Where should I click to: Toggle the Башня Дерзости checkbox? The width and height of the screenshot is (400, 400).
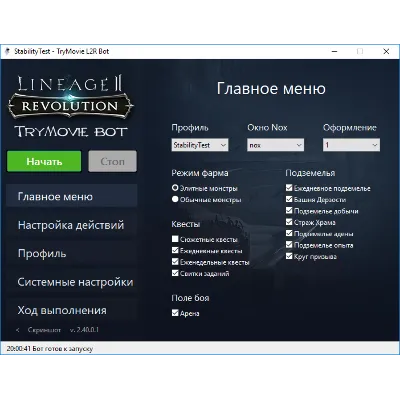tap(289, 199)
